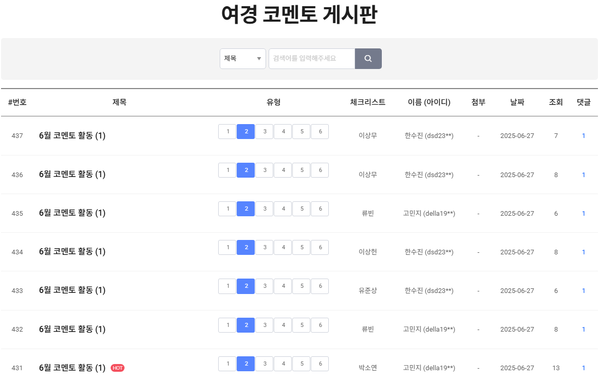Click view count 13 in row 431
The image size is (600, 380).
point(556,368)
